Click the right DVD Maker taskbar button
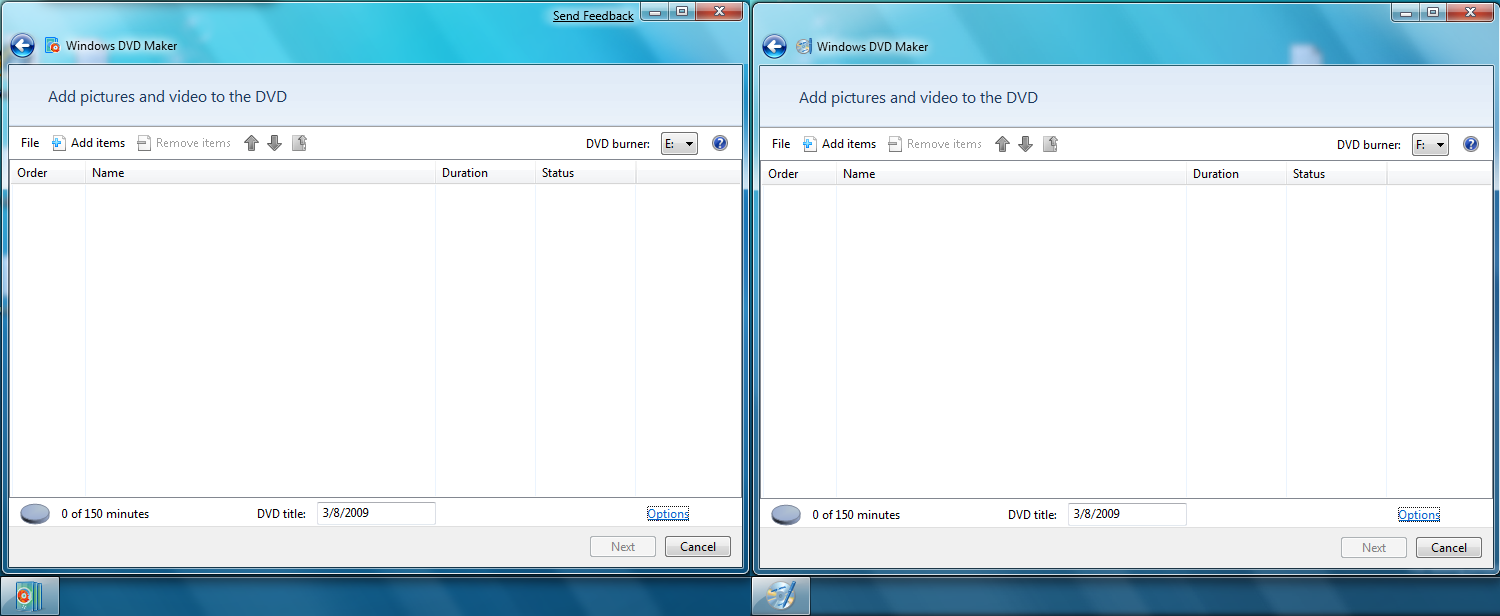1500x616 pixels. (x=781, y=596)
